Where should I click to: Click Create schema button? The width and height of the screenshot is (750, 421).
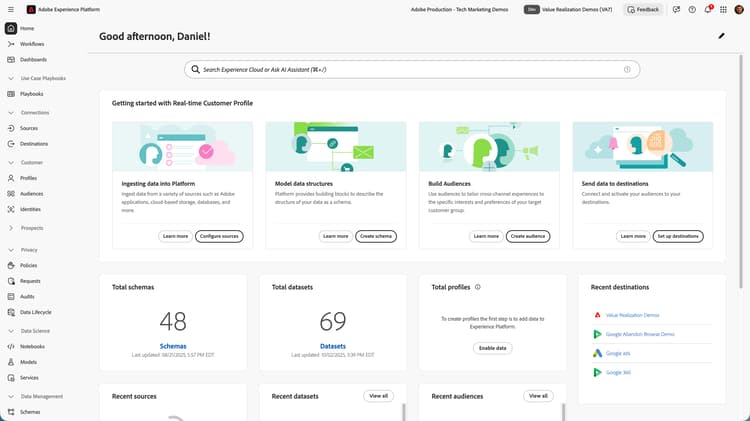pos(376,236)
